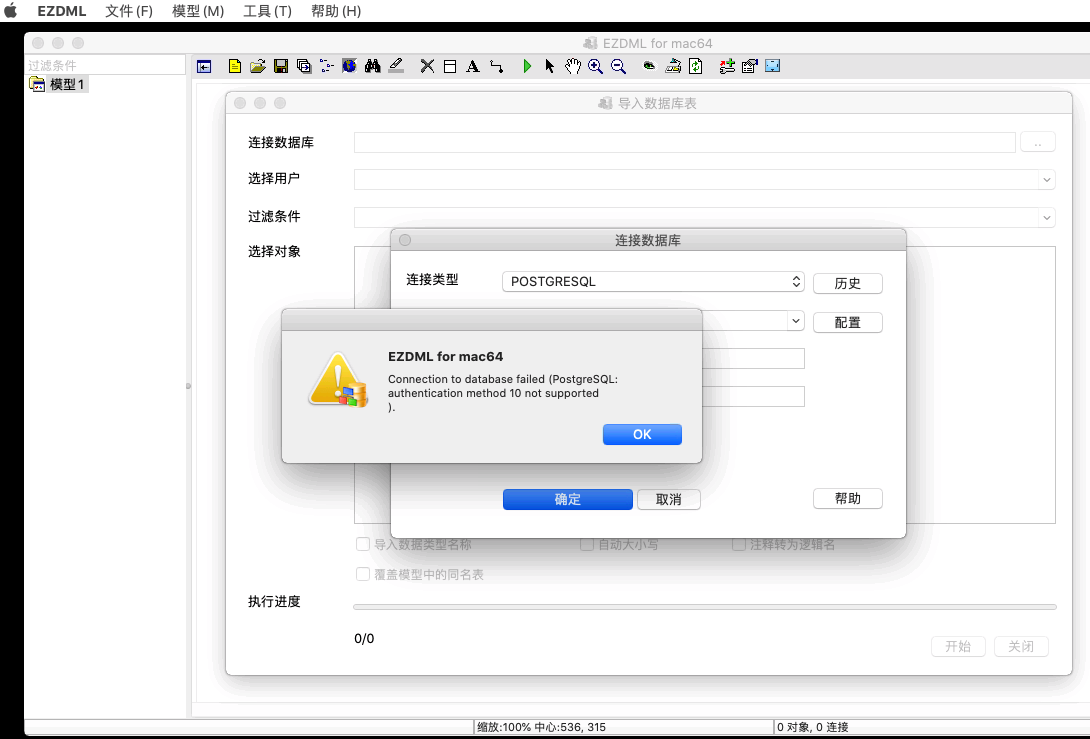Click the '..' browse button beside 连接数据库
The image size is (1090, 739).
pos(1038,143)
